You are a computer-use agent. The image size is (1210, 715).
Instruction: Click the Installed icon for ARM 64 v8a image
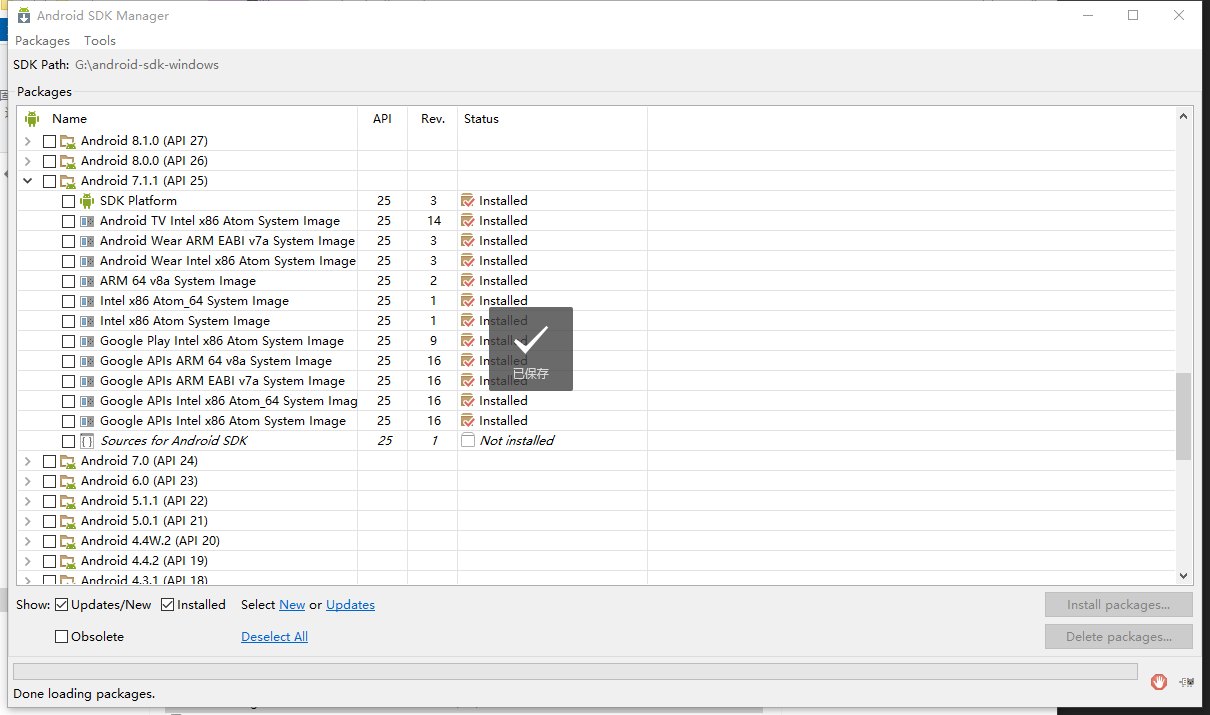click(468, 281)
